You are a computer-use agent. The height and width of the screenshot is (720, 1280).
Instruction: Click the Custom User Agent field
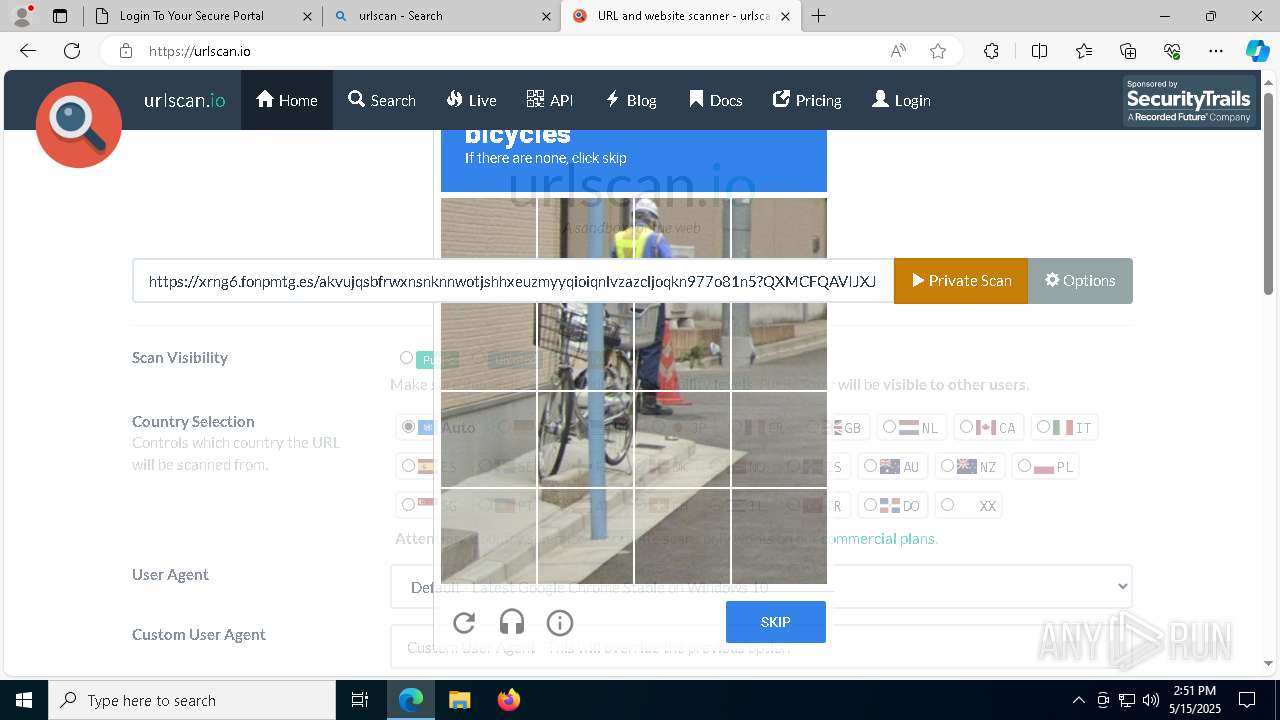pos(761,647)
